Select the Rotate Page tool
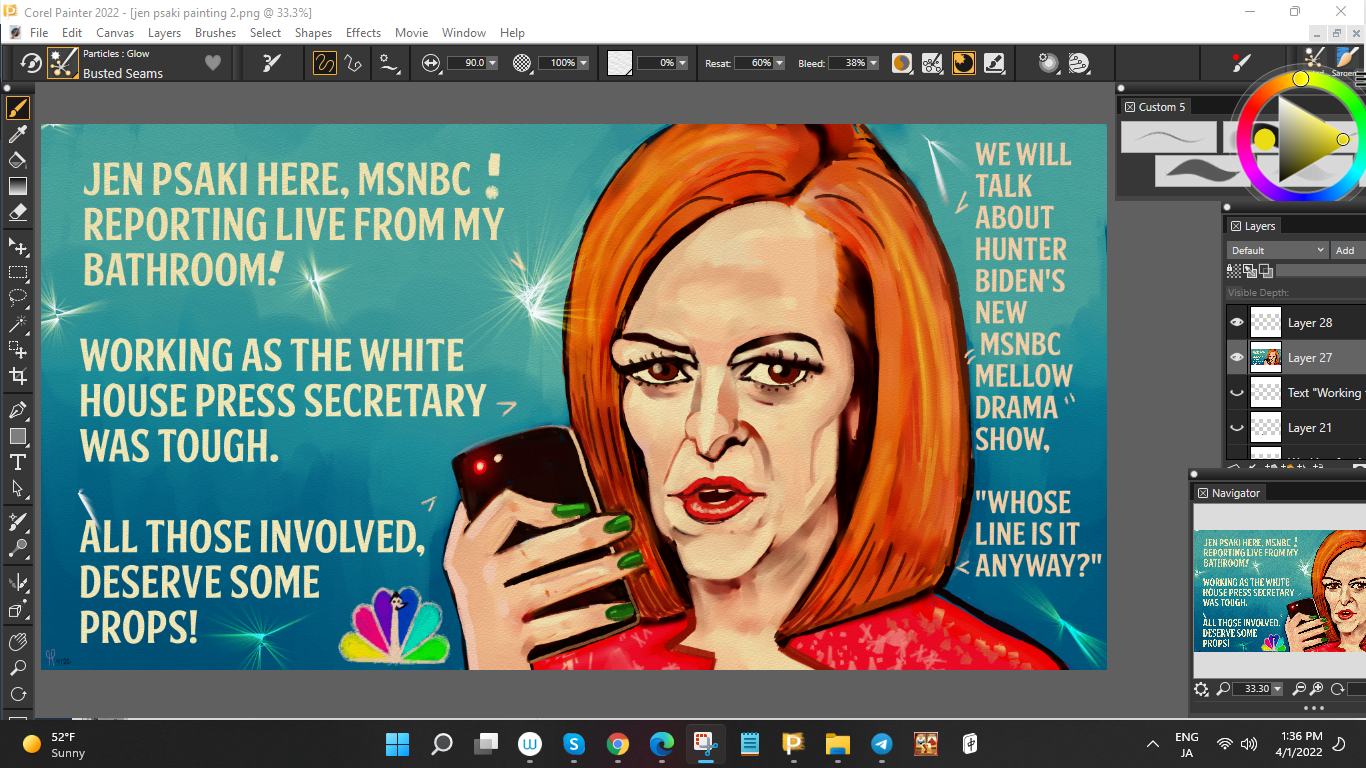 (18, 694)
